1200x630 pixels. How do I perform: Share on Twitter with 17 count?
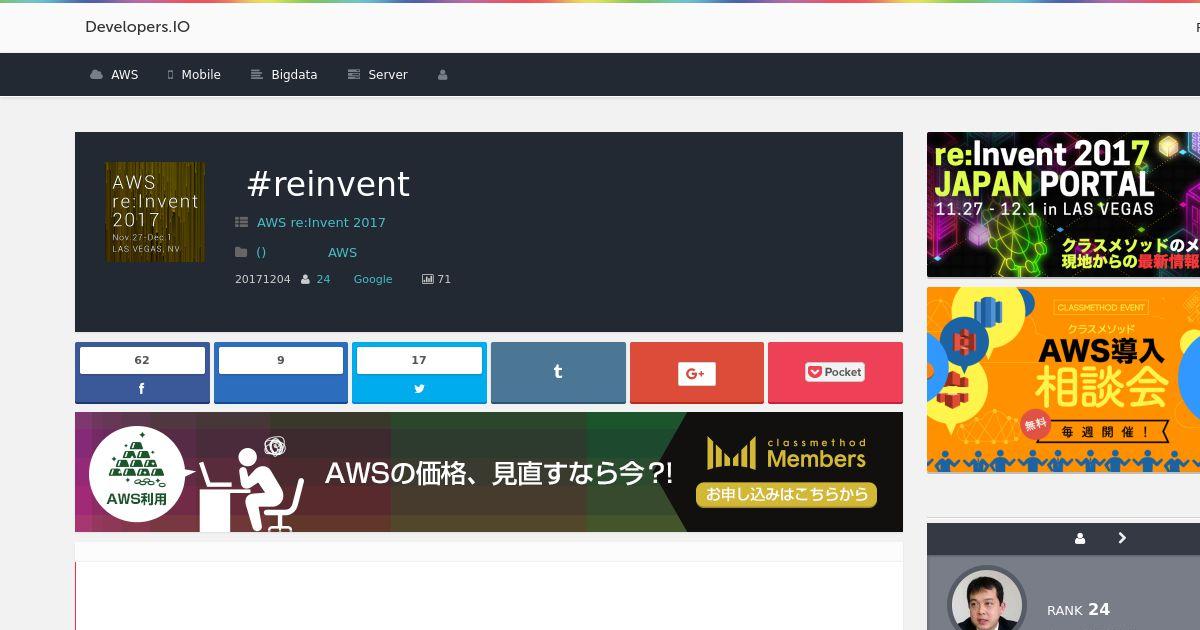coord(419,373)
